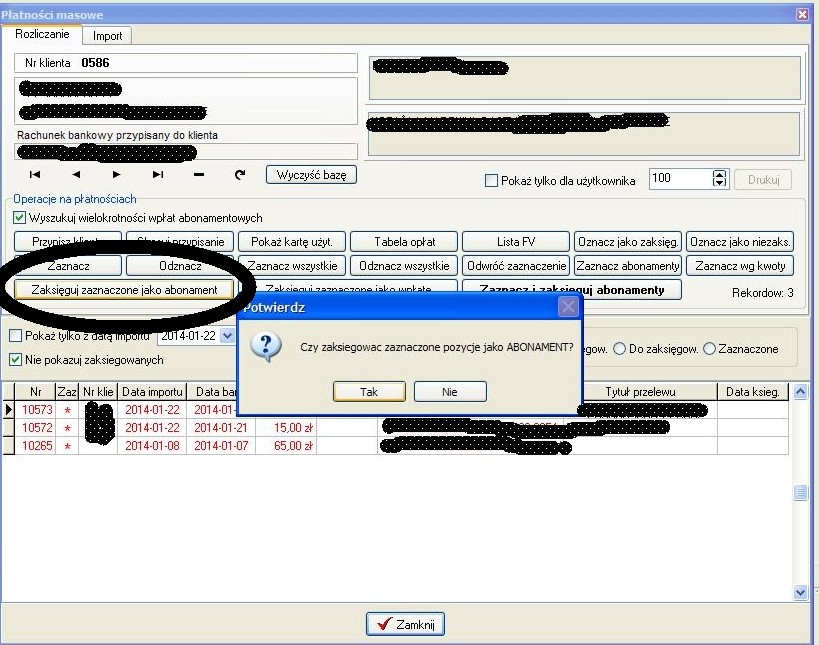Close the Potwierdz dialog with X
The height and width of the screenshot is (645, 819).
click(x=567, y=306)
